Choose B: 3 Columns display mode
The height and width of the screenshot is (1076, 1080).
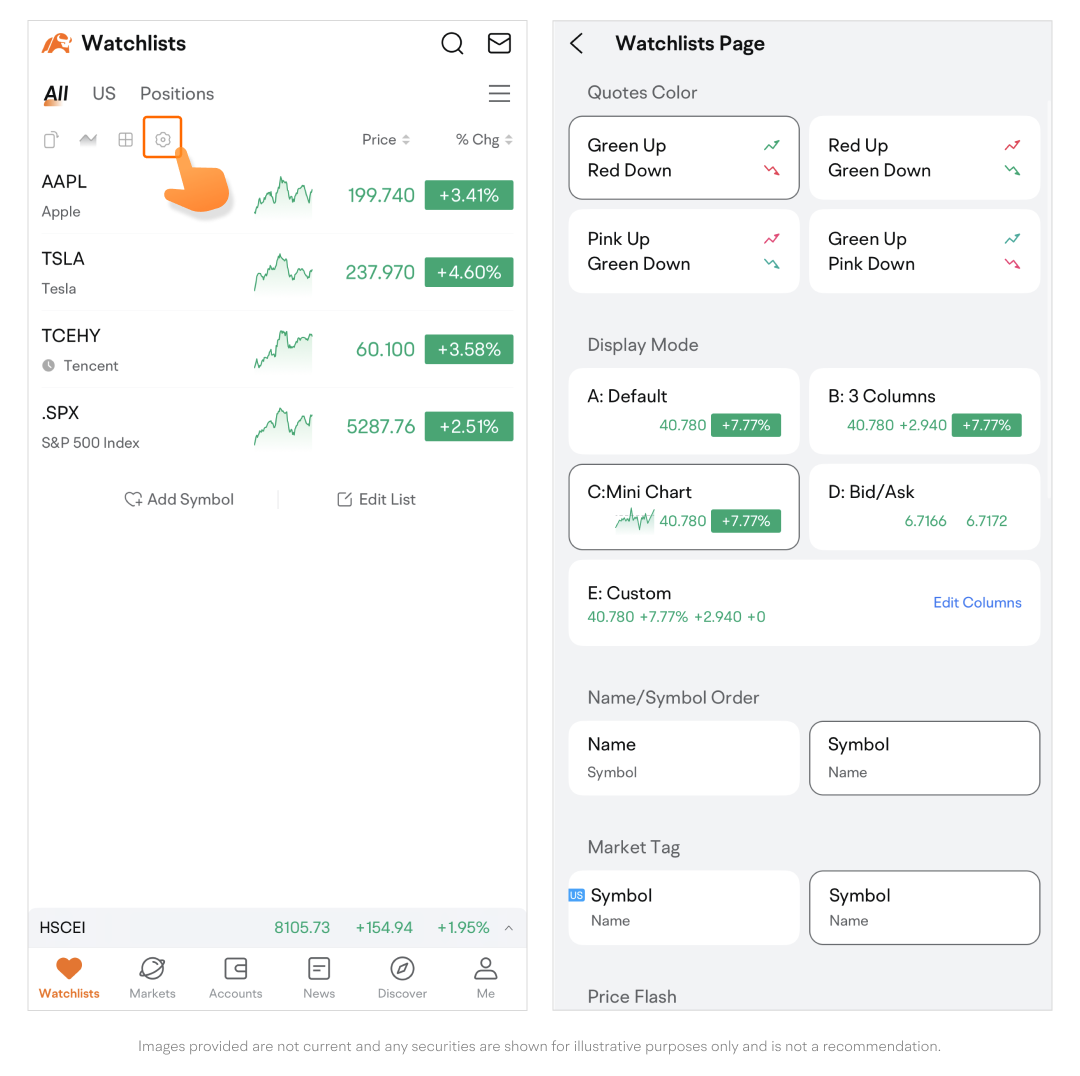click(924, 410)
